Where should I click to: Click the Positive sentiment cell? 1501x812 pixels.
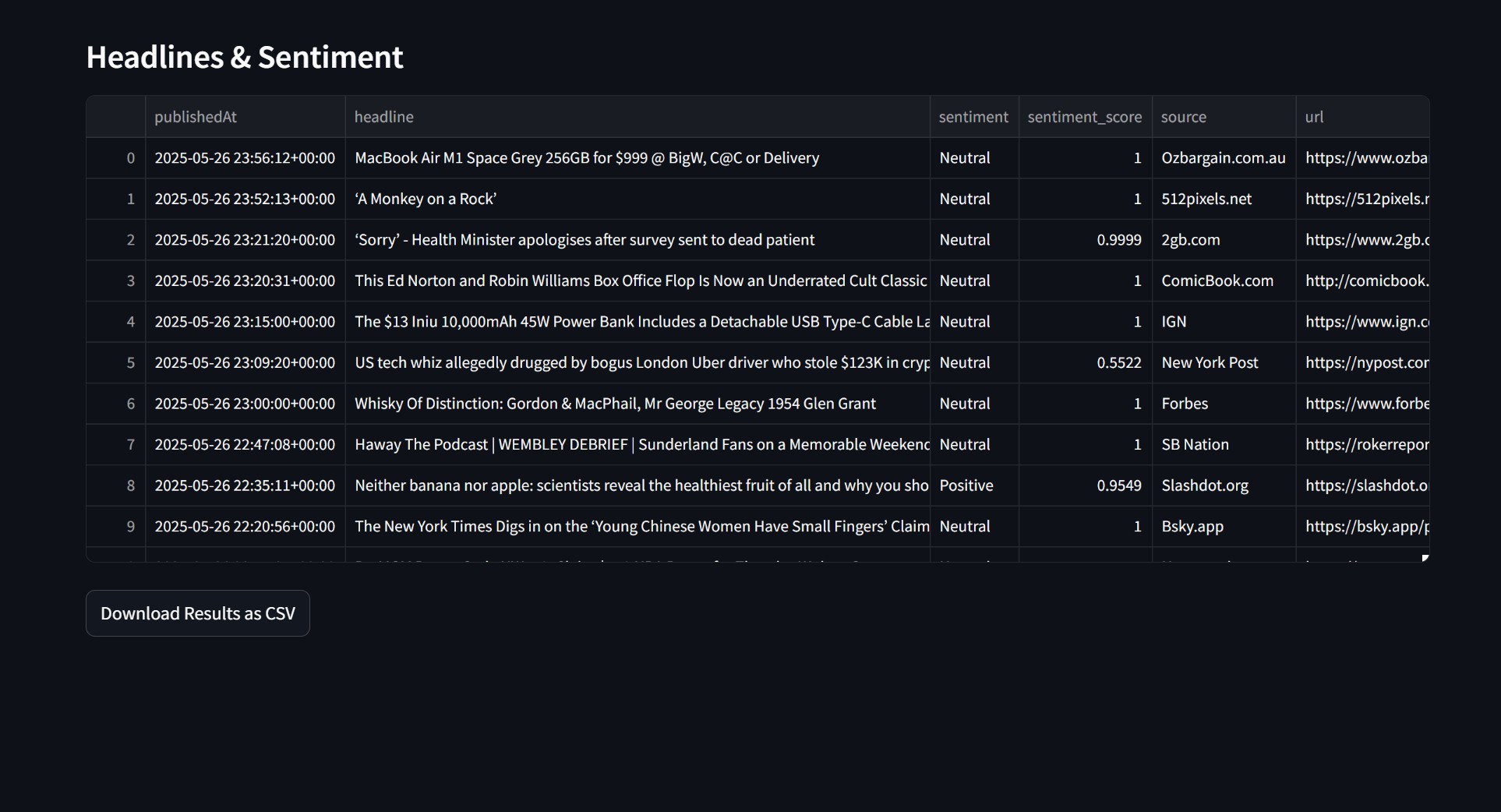click(974, 485)
